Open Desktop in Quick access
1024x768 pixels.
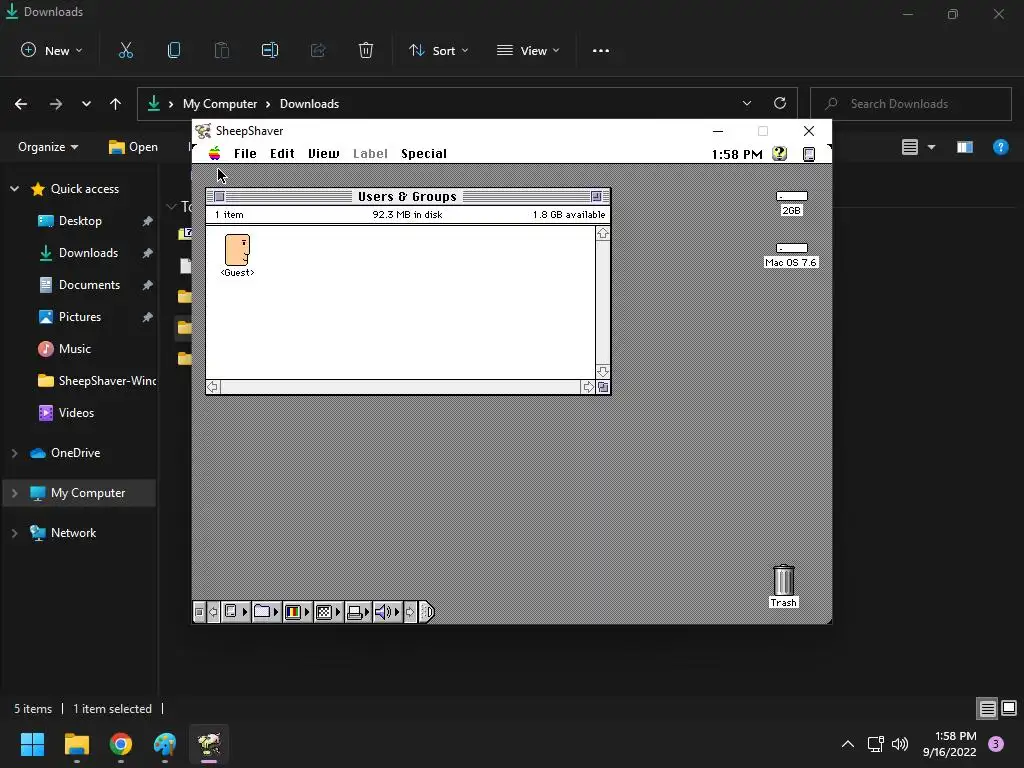pos(80,221)
